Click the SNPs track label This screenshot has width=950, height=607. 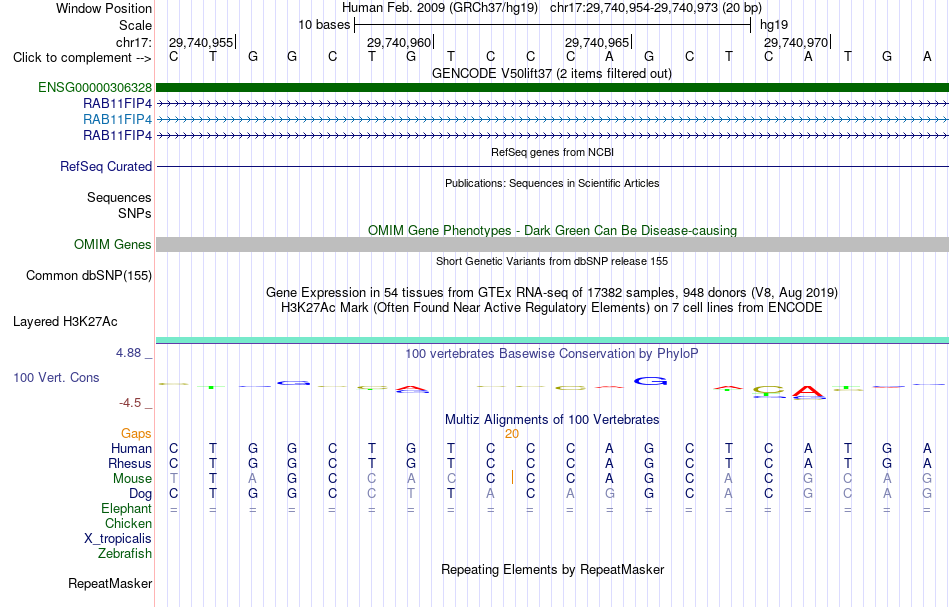point(135,213)
